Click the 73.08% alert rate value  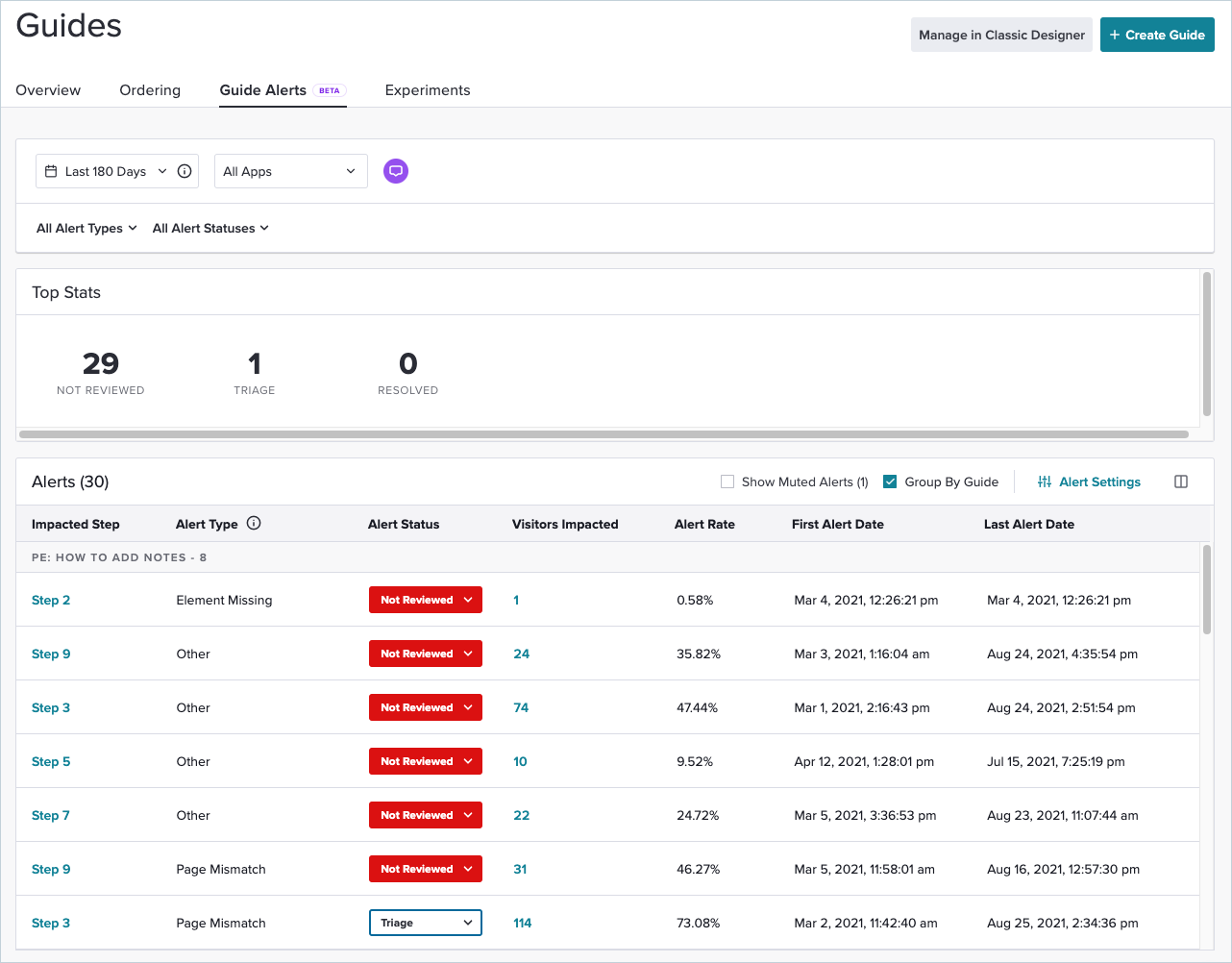point(699,923)
